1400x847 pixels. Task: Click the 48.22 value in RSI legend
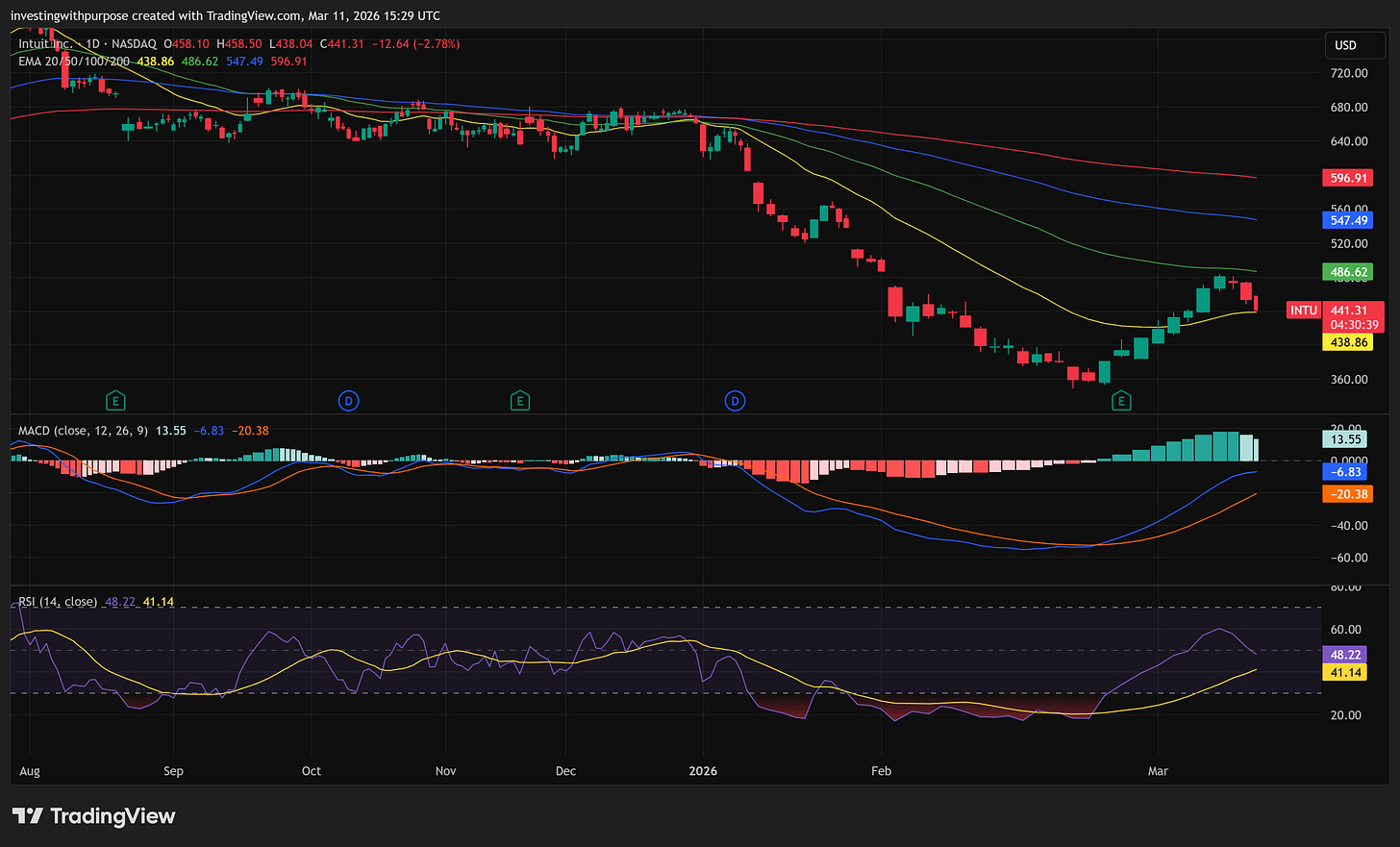(x=120, y=602)
